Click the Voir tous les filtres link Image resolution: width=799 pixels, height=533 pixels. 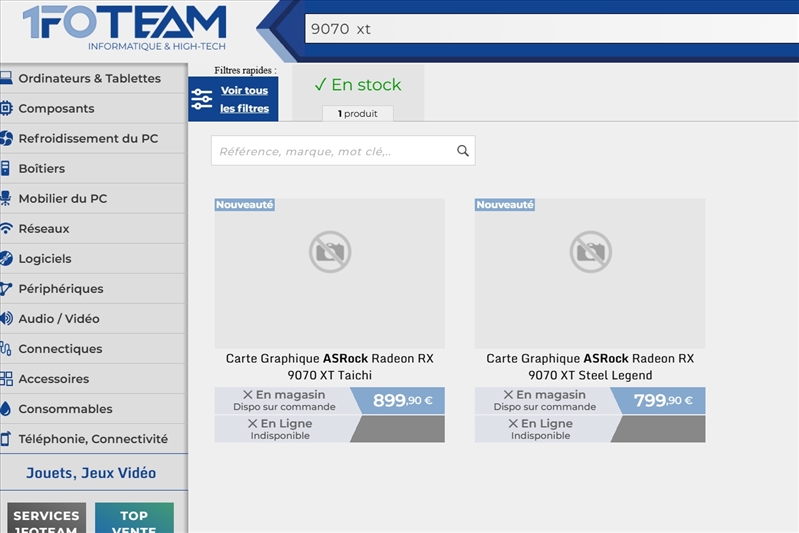[x=245, y=99]
